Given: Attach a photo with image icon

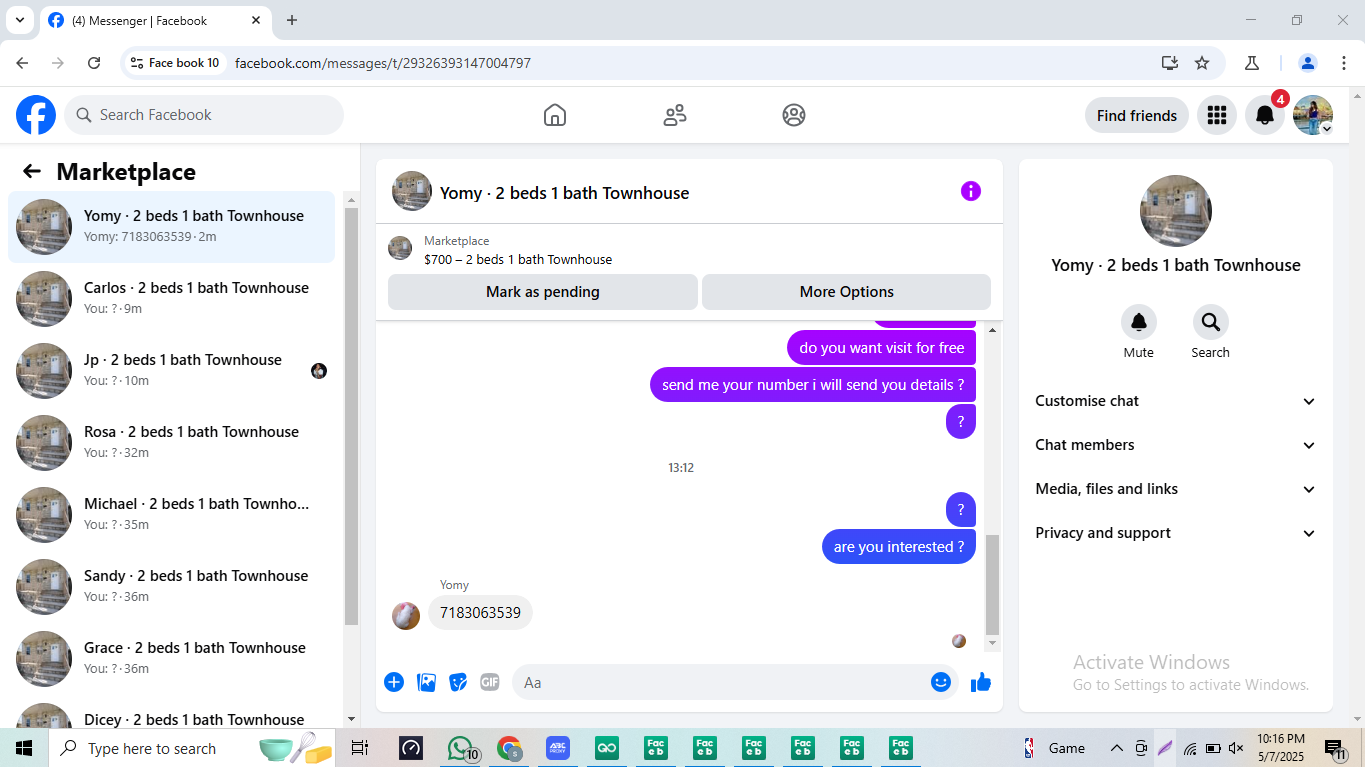Looking at the screenshot, I should (427, 682).
